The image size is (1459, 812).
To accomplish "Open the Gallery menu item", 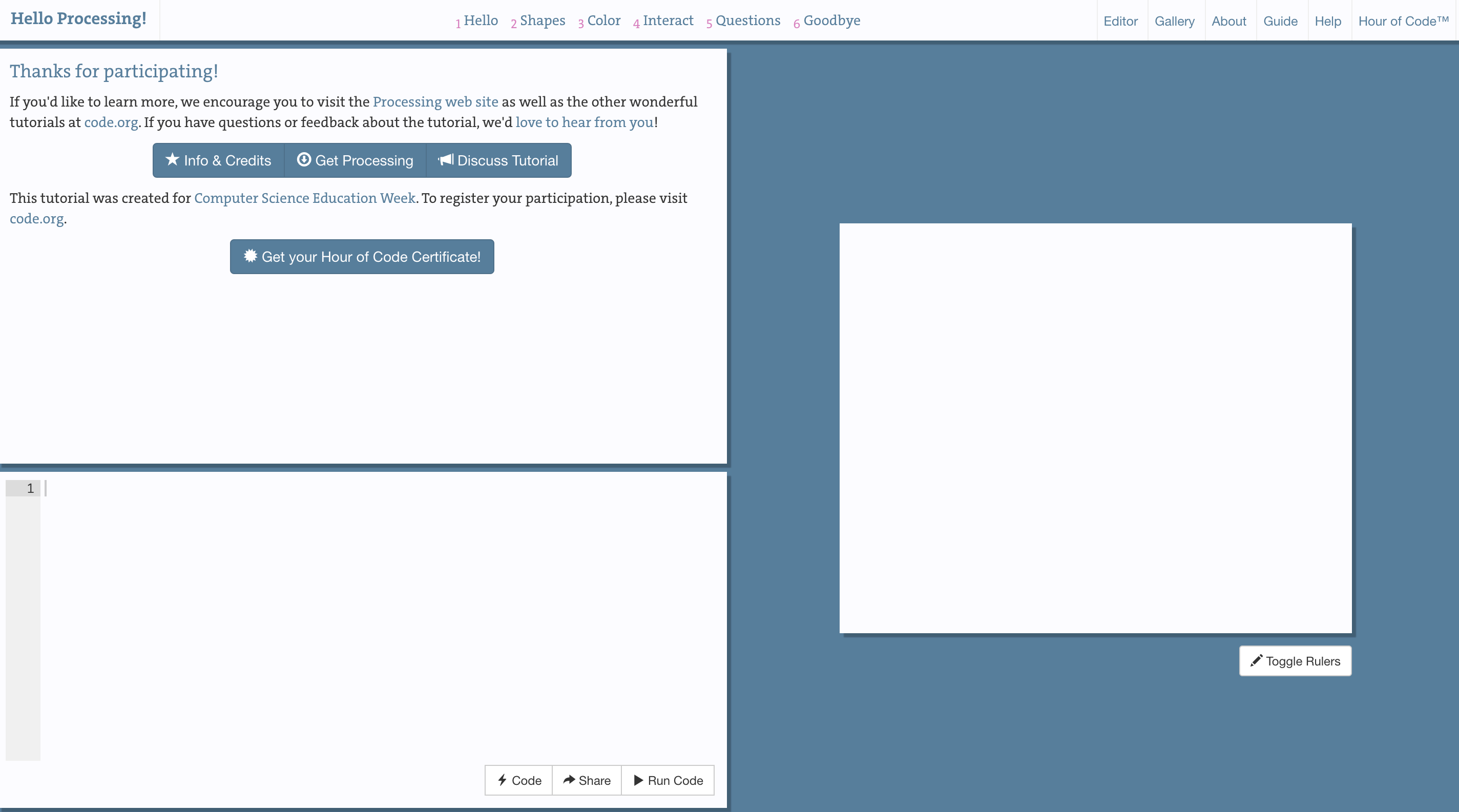I will tap(1174, 22).
